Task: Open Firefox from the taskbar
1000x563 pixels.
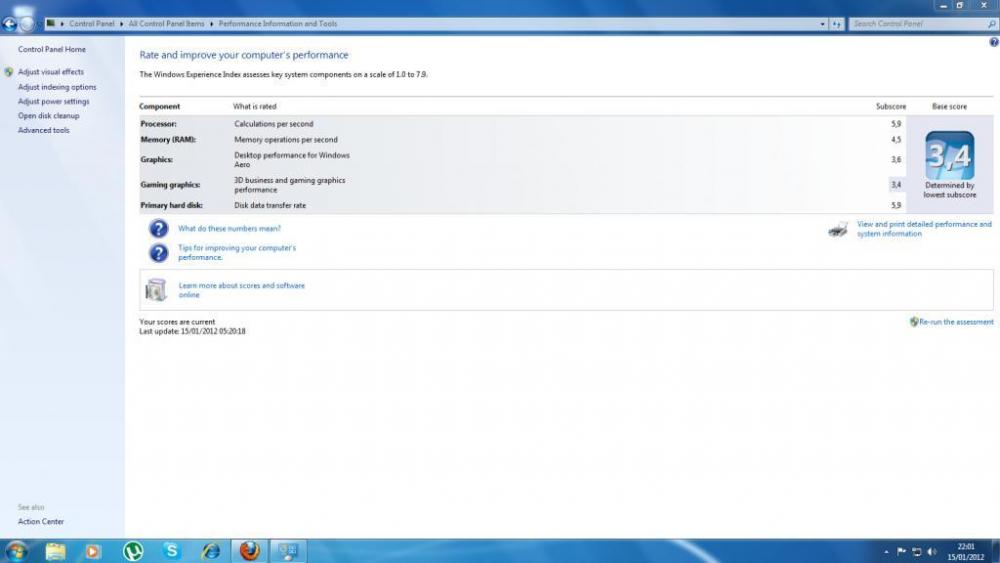Action: point(249,551)
